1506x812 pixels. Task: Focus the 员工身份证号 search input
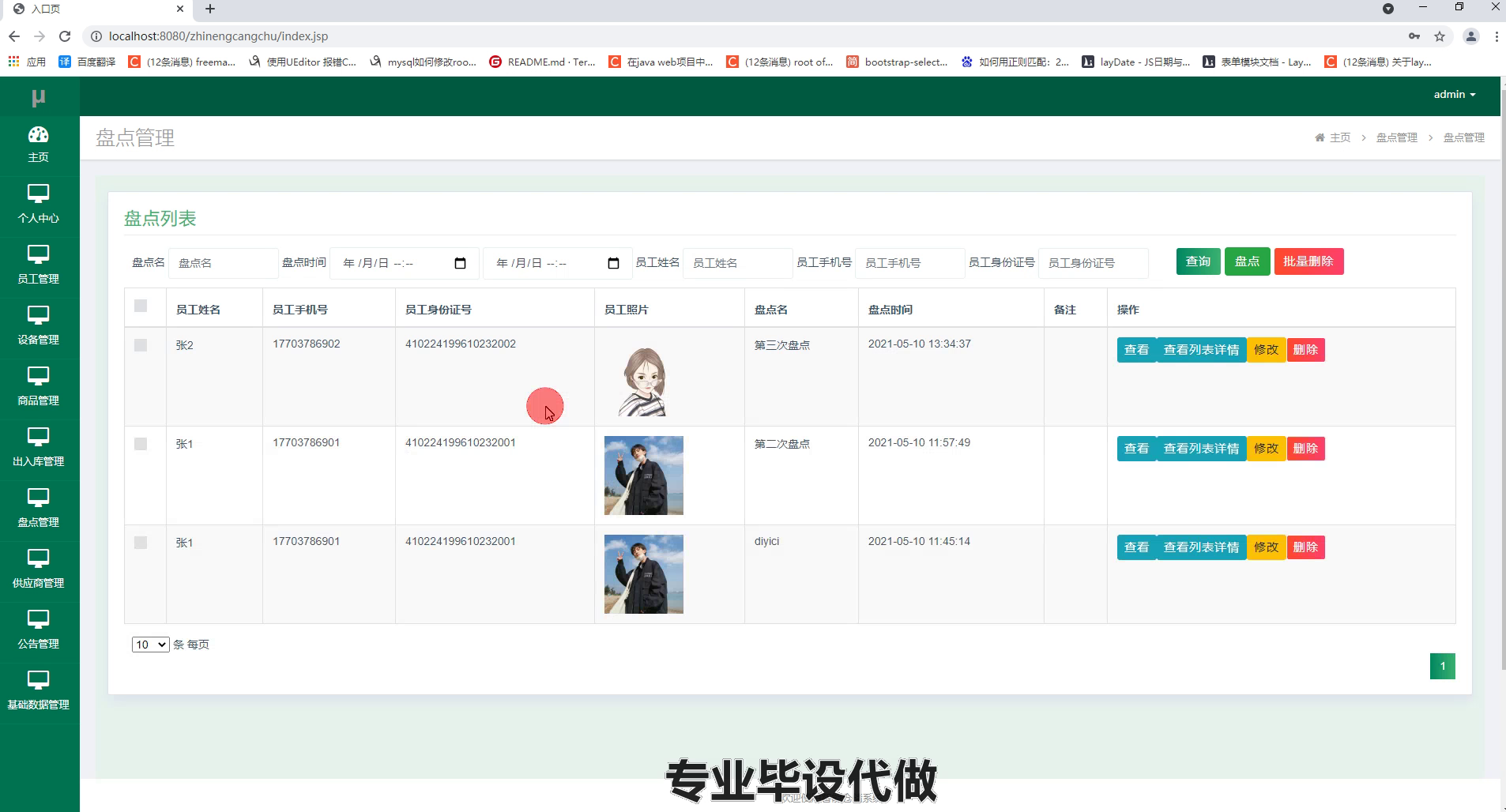(x=1093, y=263)
